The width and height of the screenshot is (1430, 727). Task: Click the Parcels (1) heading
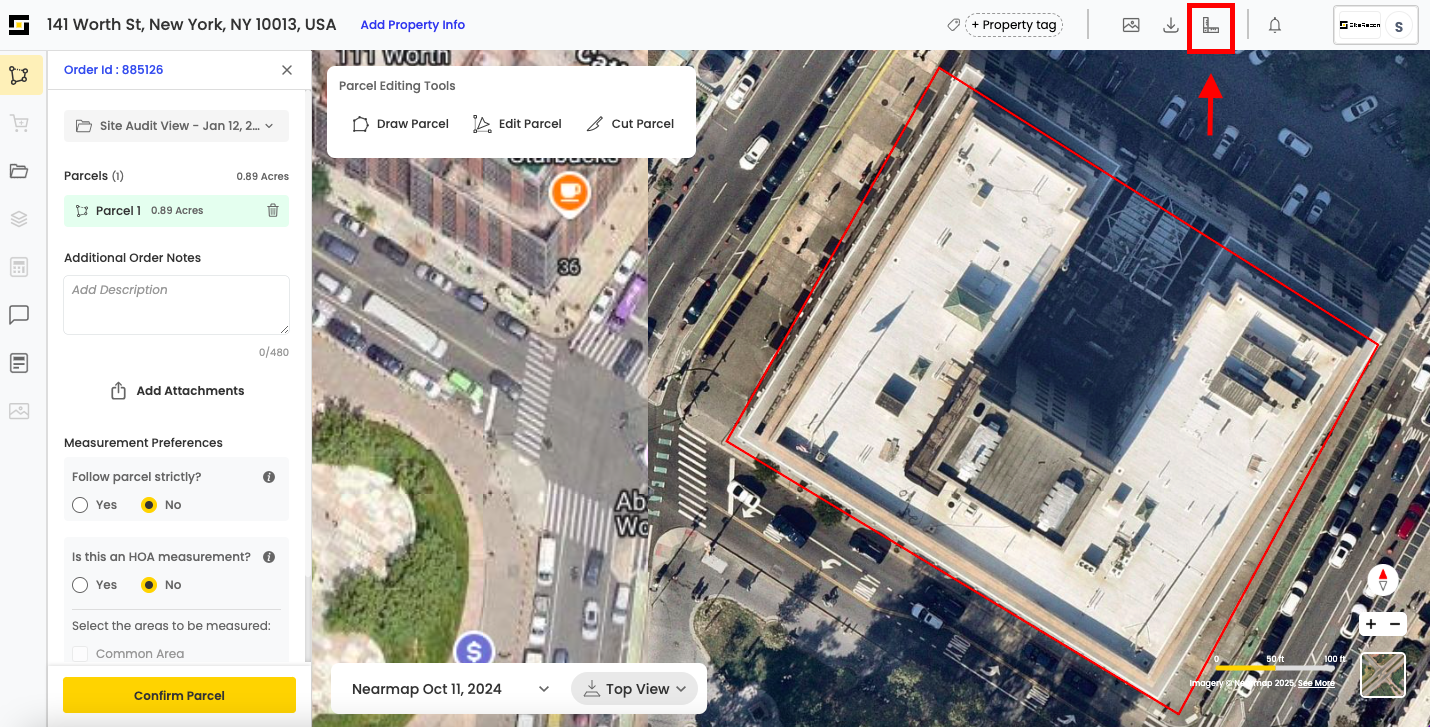94,176
